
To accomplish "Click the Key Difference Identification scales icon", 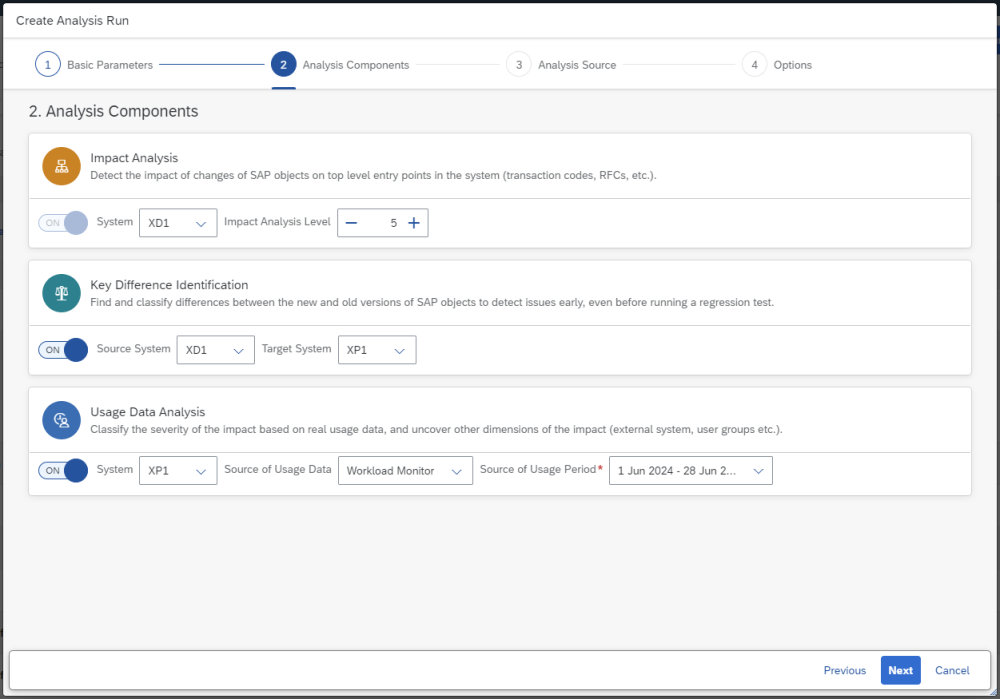I will click(61, 293).
